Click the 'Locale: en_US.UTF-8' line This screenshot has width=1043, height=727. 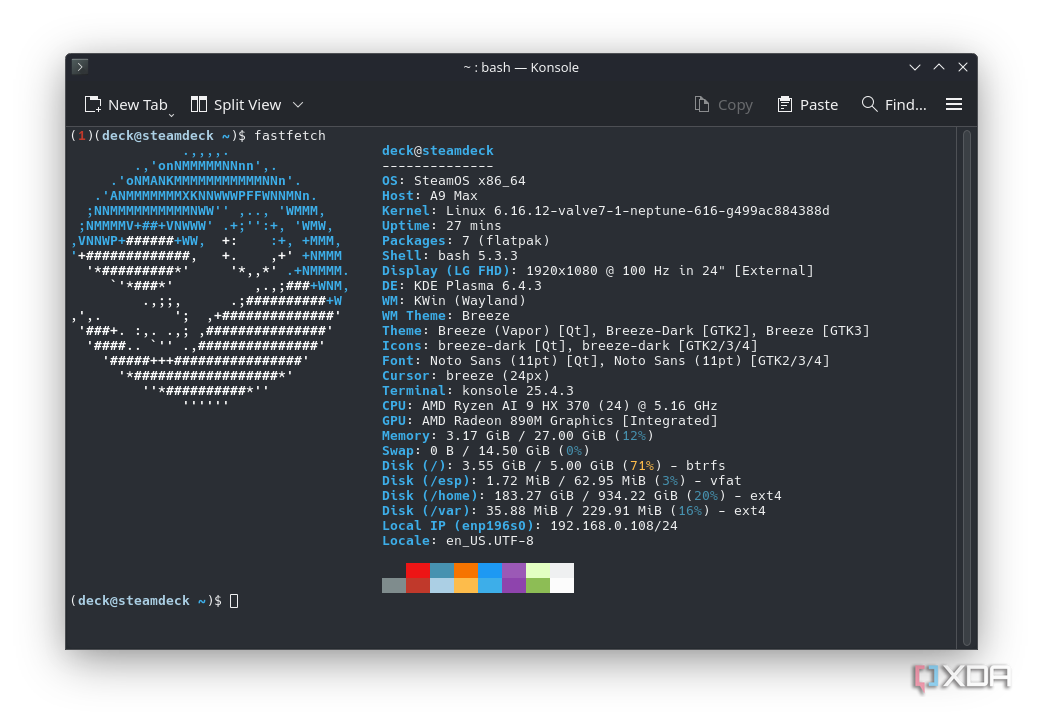click(x=458, y=541)
